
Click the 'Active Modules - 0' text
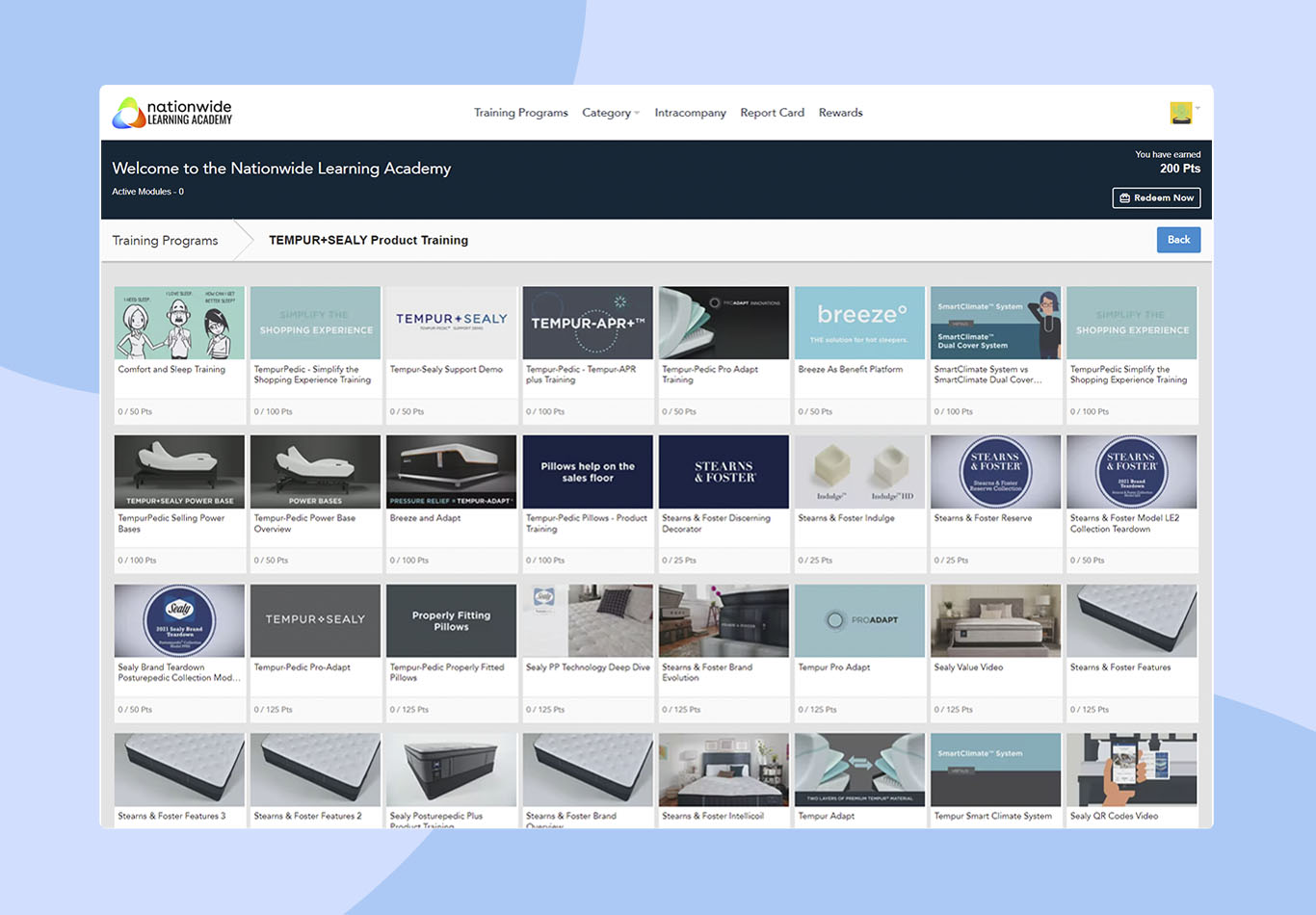click(x=147, y=192)
